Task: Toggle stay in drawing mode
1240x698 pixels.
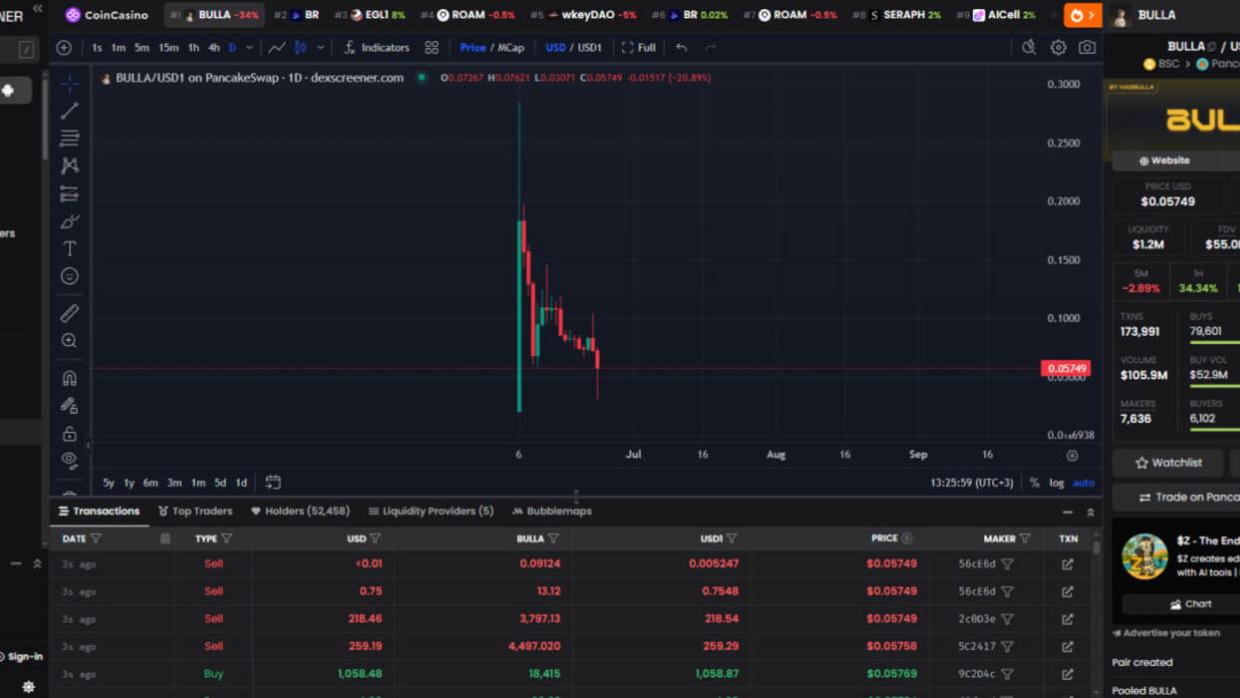Action: pyautogui.click(x=69, y=406)
